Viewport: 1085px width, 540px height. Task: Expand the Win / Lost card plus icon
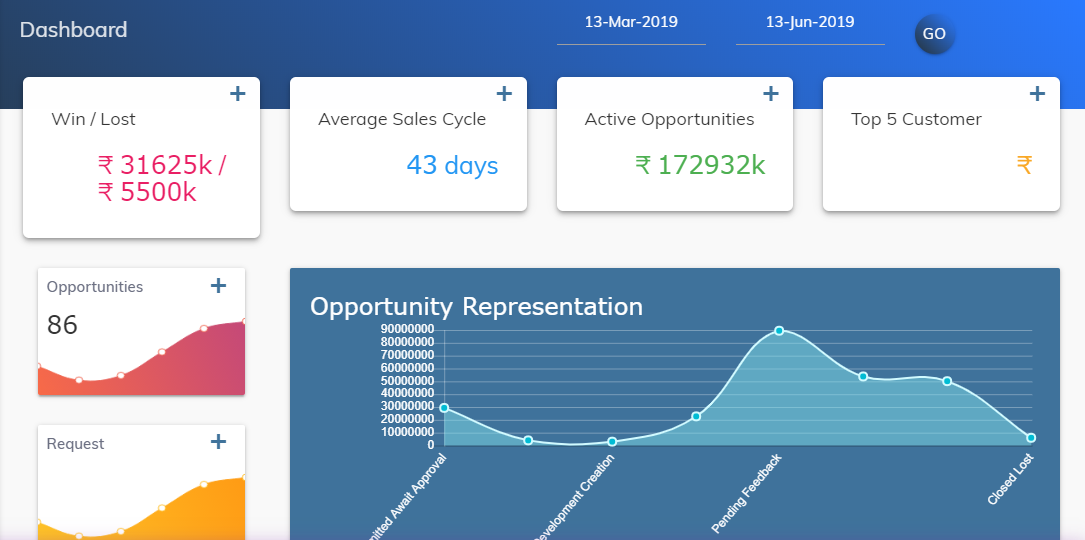tap(237, 94)
